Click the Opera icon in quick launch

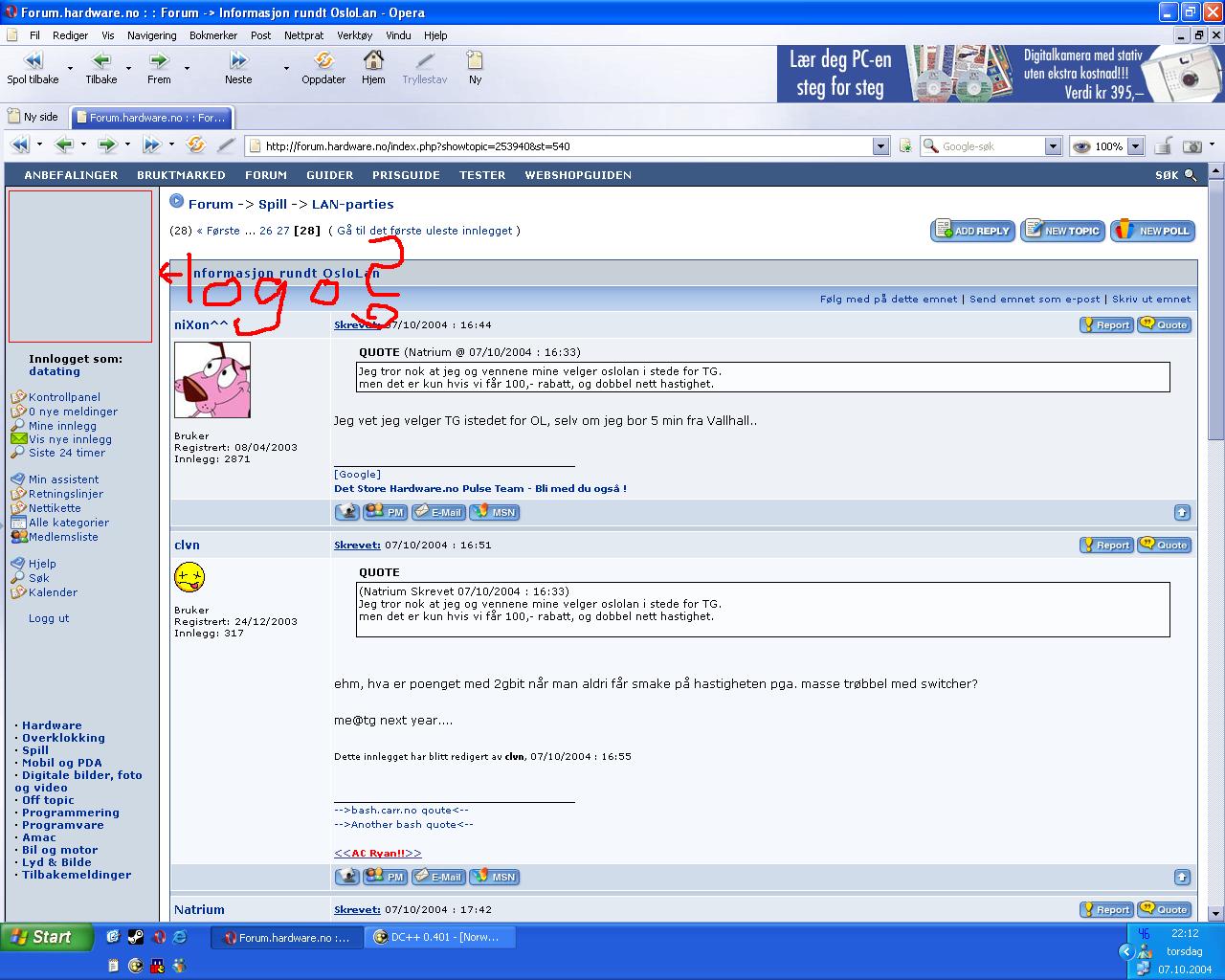click(x=158, y=937)
